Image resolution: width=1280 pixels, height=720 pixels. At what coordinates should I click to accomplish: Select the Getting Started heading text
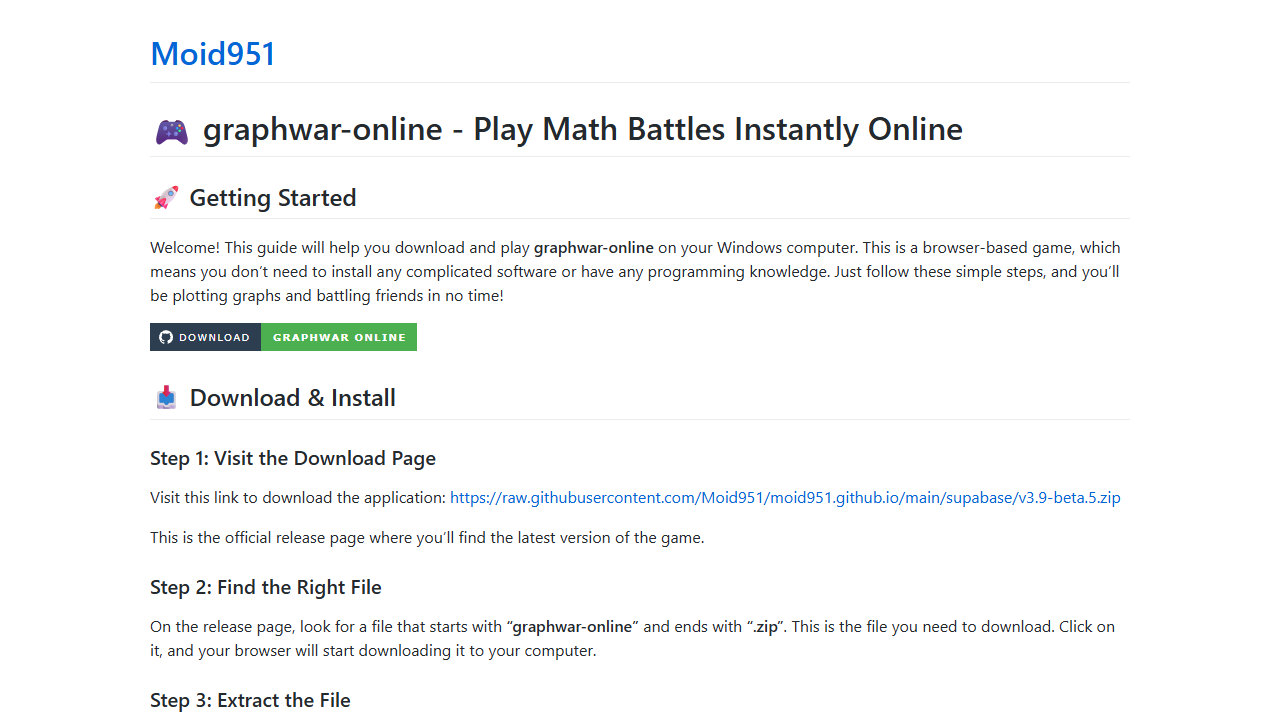point(273,198)
